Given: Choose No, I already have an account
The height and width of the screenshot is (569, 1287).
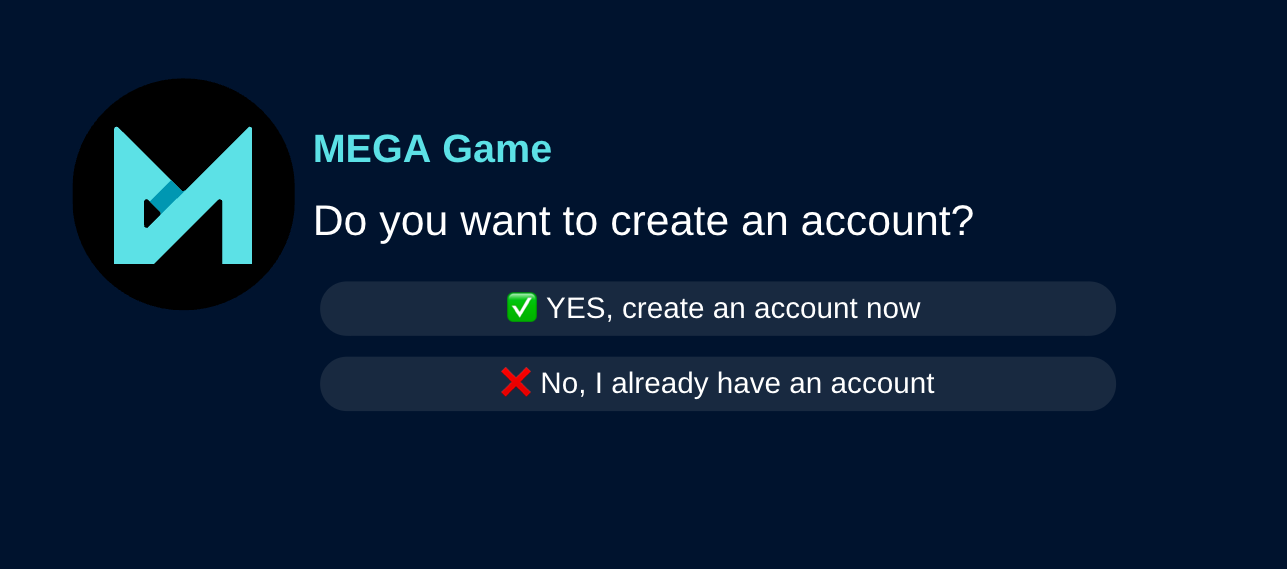Looking at the screenshot, I should (x=717, y=384).
